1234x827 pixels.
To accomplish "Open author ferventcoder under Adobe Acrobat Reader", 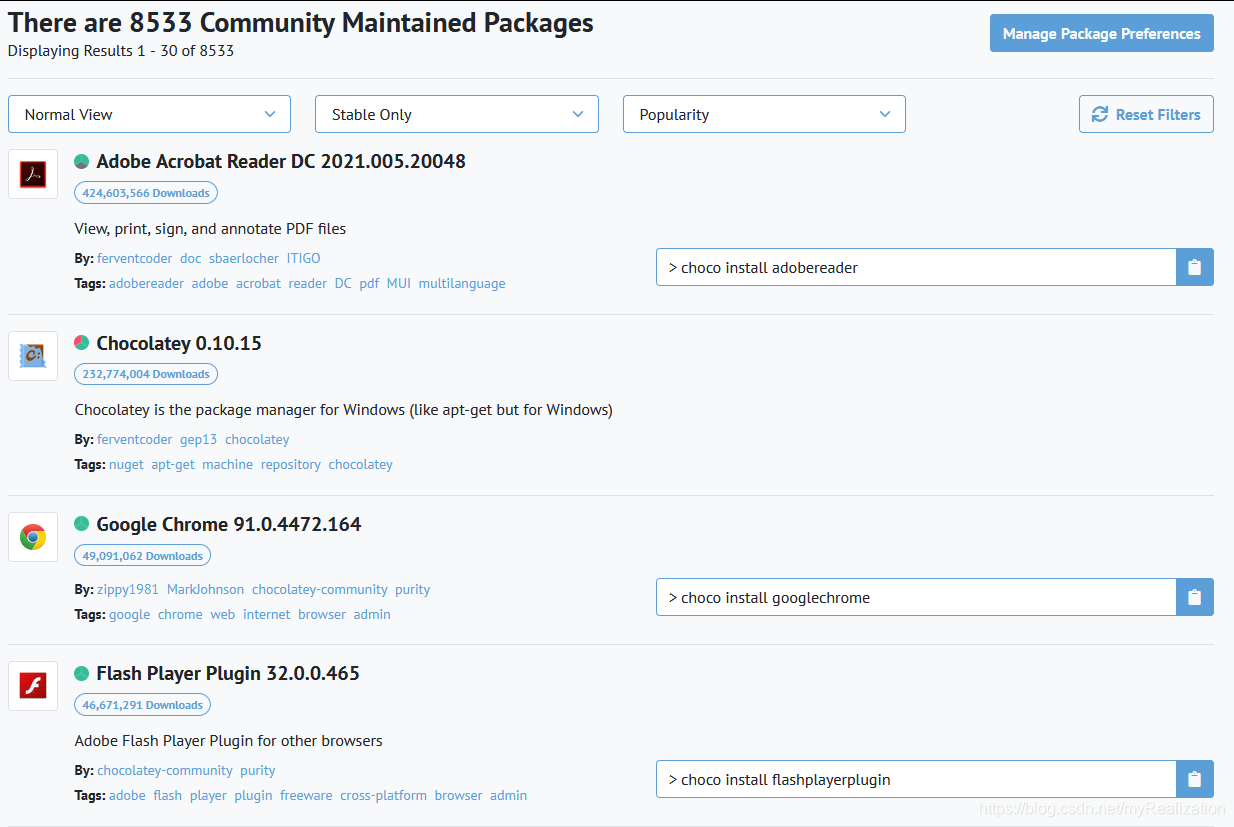I will (135, 258).
